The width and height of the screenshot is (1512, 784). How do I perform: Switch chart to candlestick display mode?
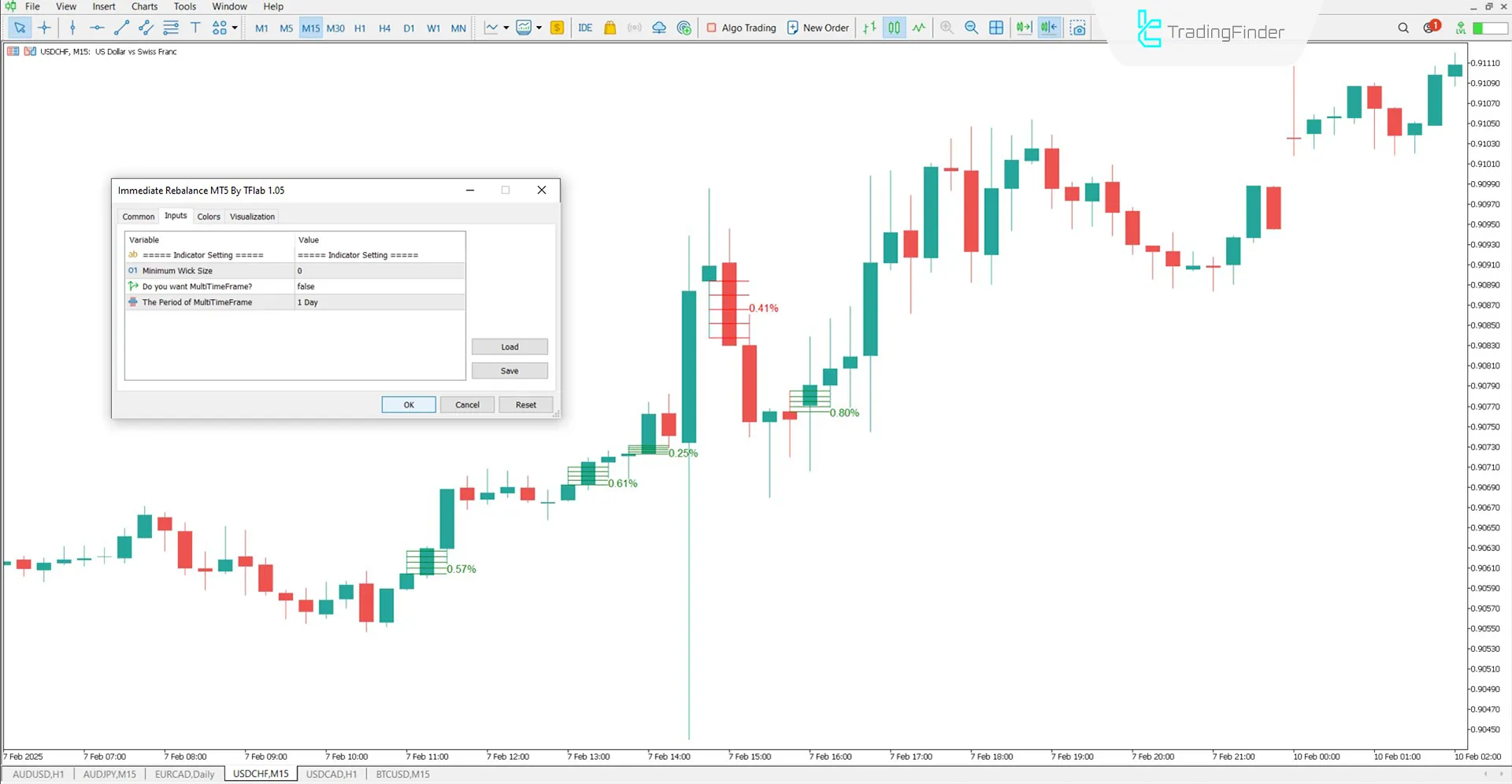click(894, 28)
